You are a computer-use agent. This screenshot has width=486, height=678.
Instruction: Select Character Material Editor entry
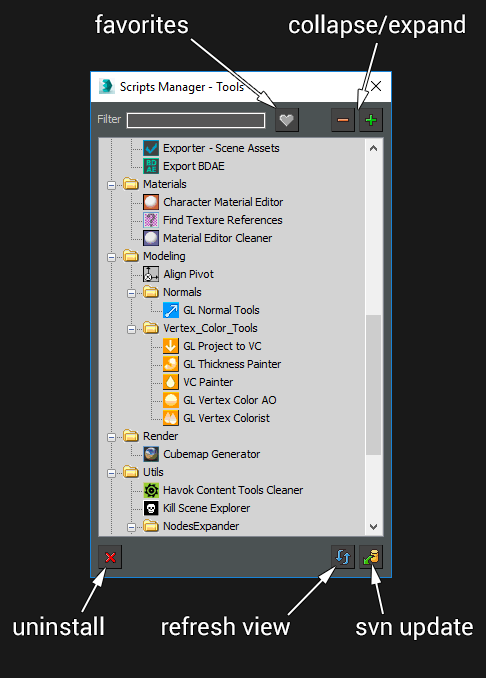coord(223,202)
